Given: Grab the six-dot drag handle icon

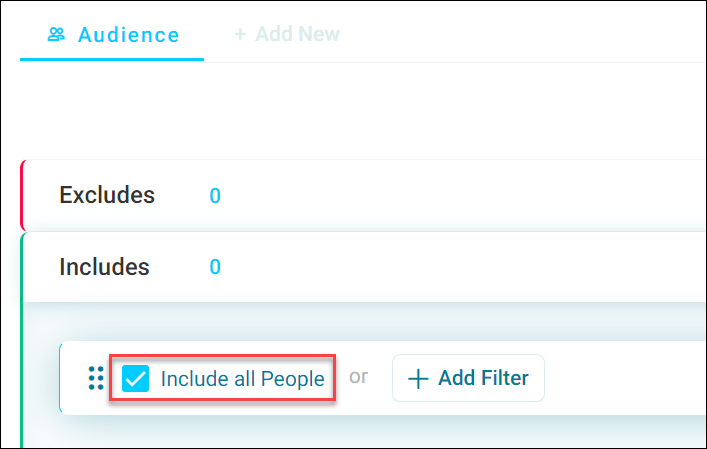Looking at the screenshot, I should (x=96, y=378).
